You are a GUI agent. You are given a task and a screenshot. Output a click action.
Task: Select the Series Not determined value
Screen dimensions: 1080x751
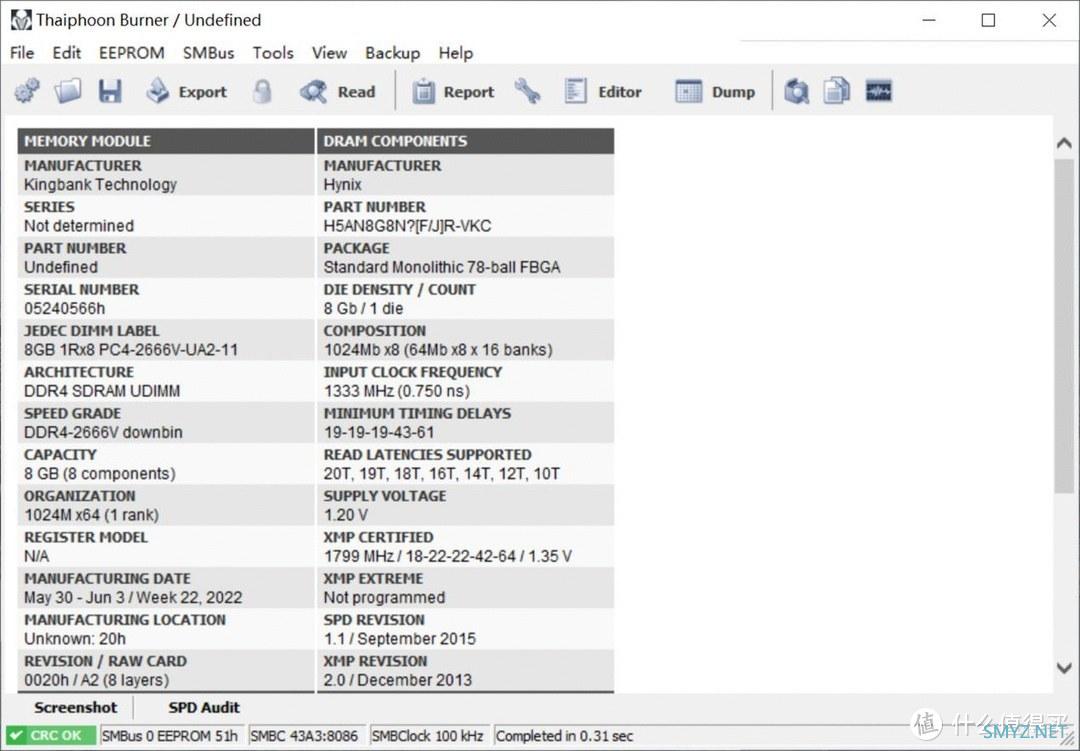click(x=79, y=226)
